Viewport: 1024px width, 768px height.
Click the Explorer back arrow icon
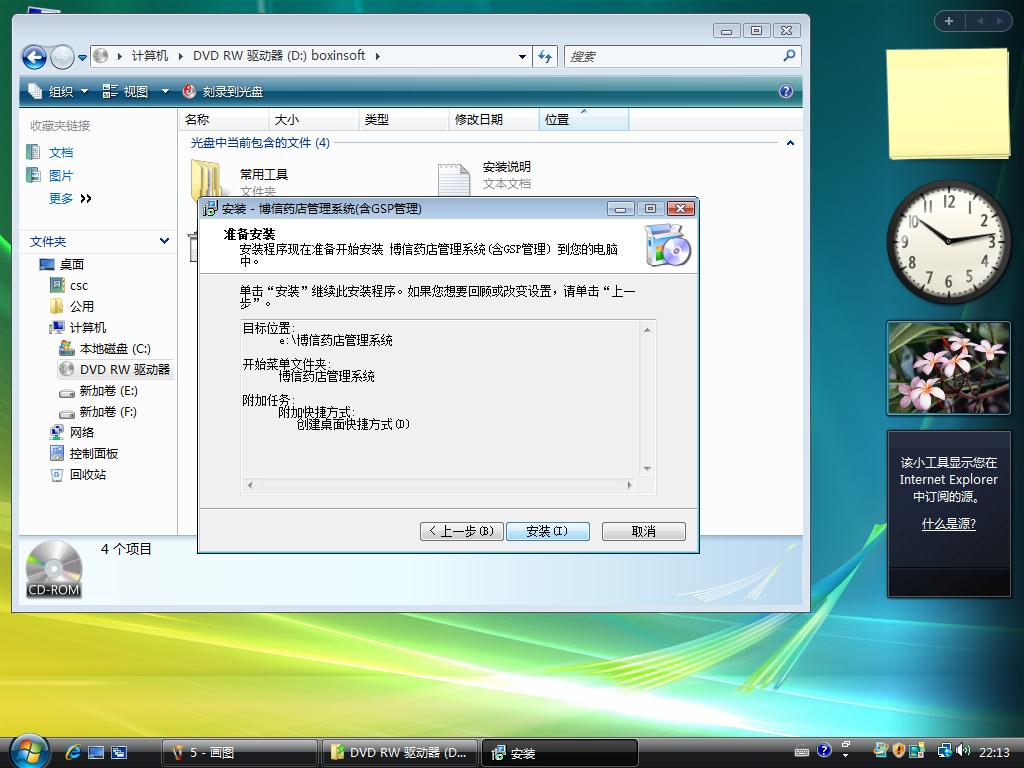click(x=34, y=57)
